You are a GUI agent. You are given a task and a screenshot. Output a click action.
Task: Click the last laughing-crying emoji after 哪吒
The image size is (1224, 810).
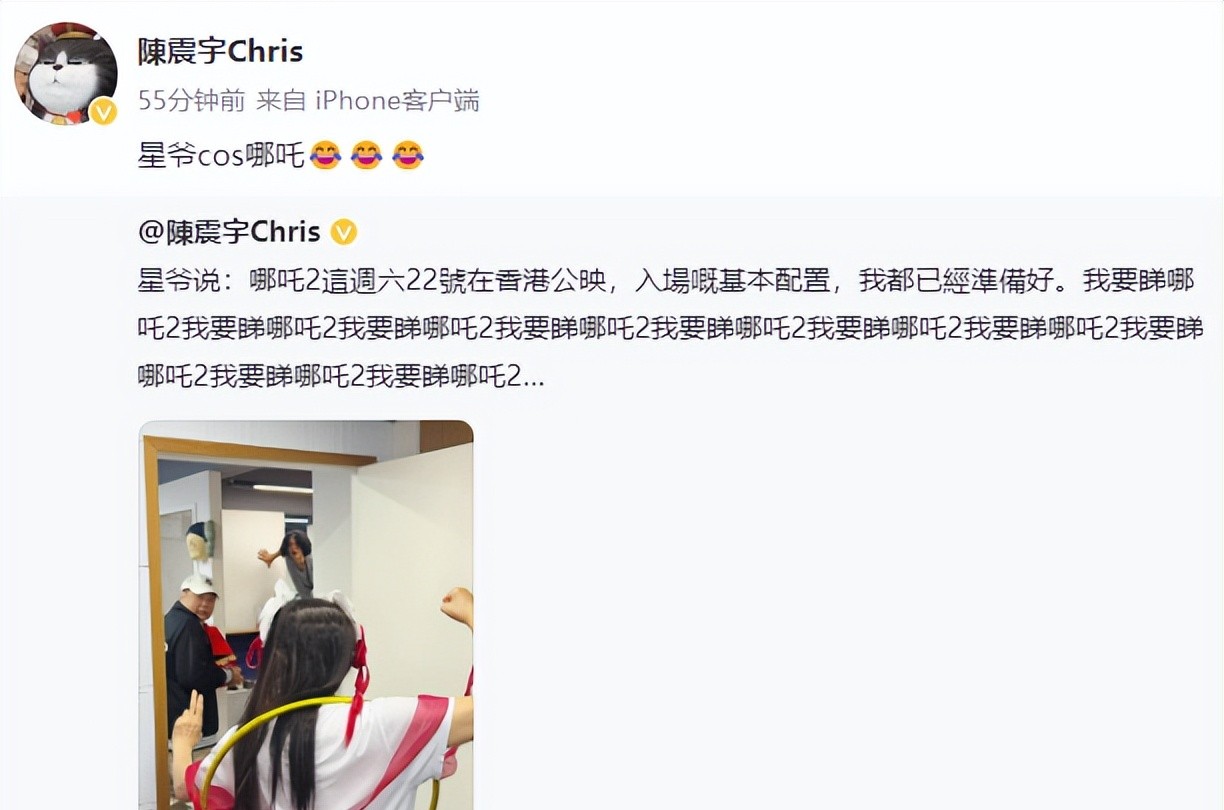[407, 155]
